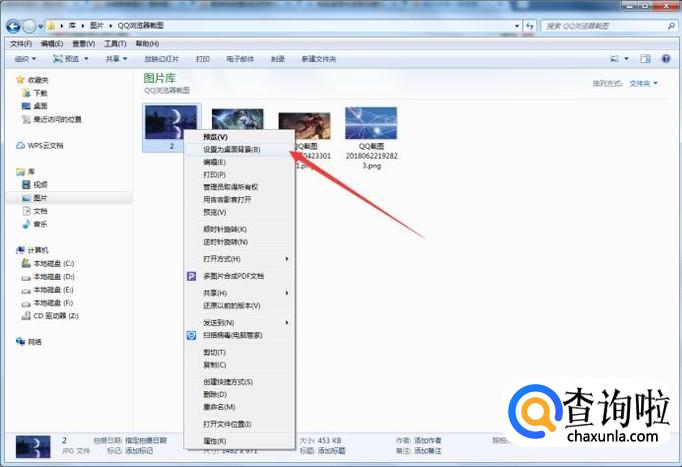The height and width of the screenshot is (467, 682).
Task: Click the 打印 toolbar button
Action: (x=202, y=59)
